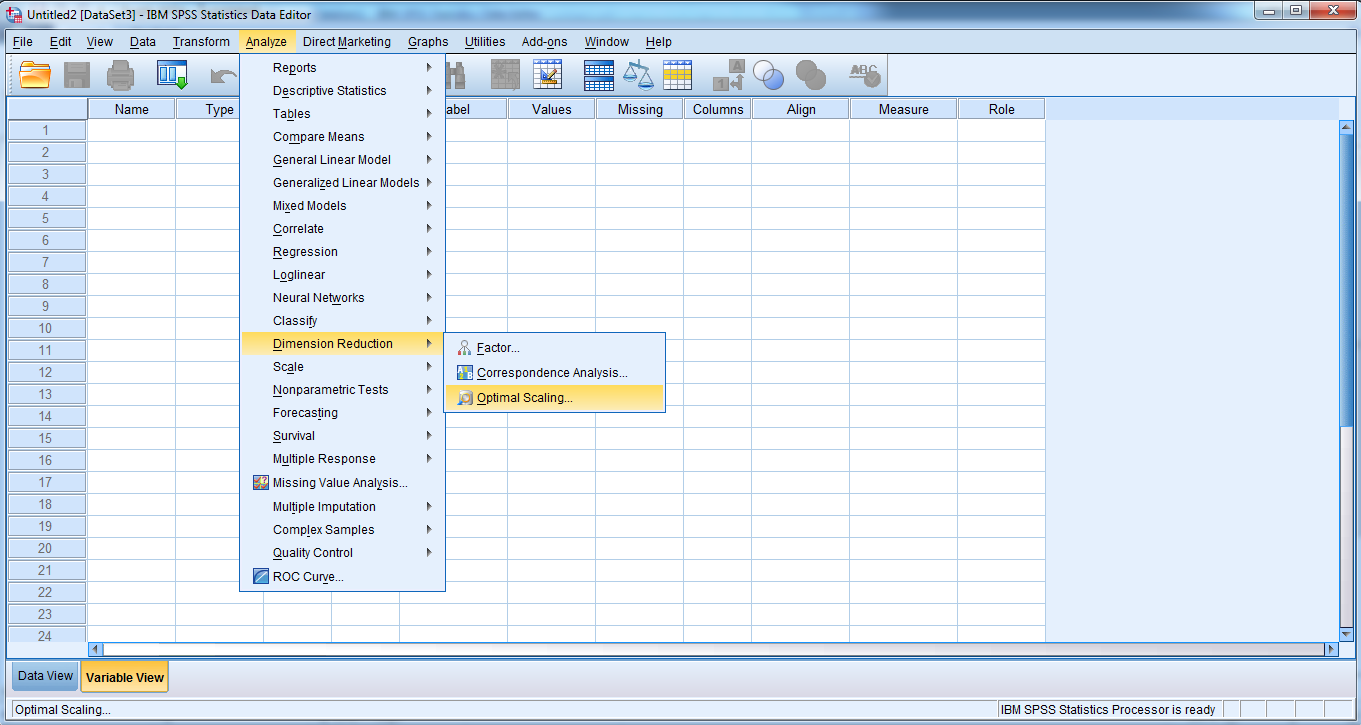Click the Missing Value Analysis icon
1361x725 pixels.
click(261, 483)
